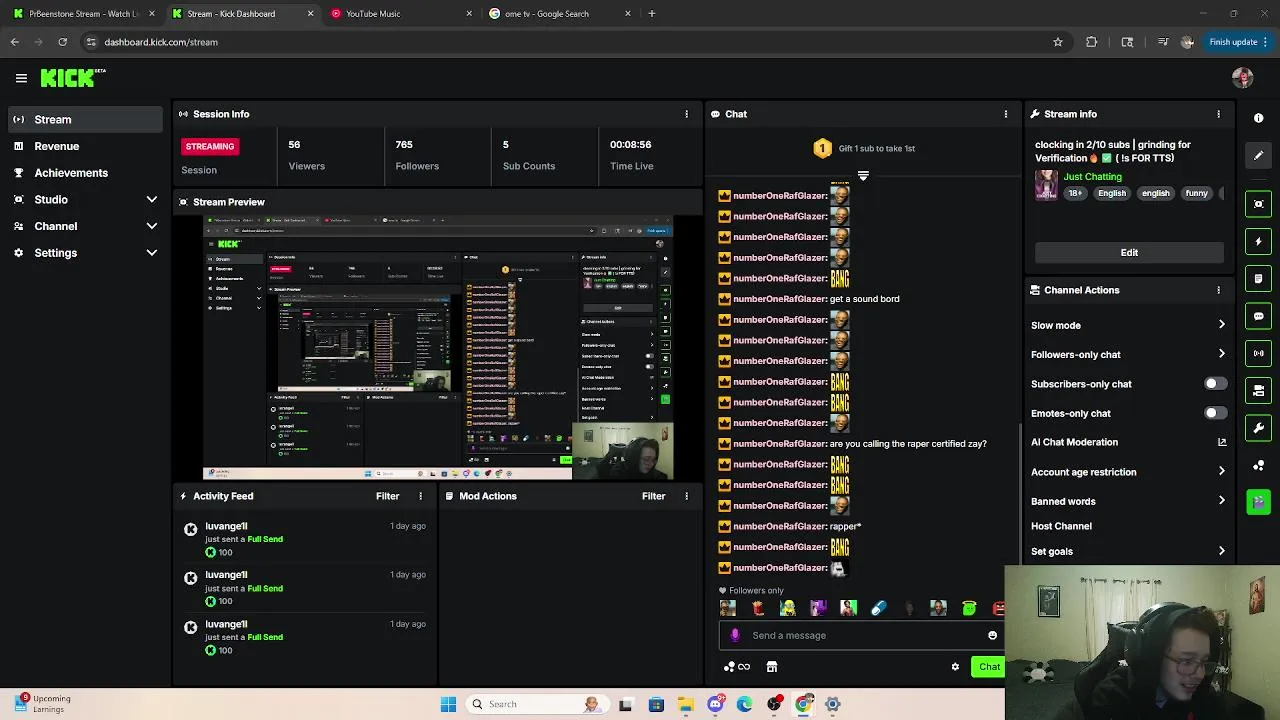Image resolution: width=1280 pixels, height=720 pixels.
Task: Open Activity Feed Filter dropdown
Action: click(x=387, y=496)
